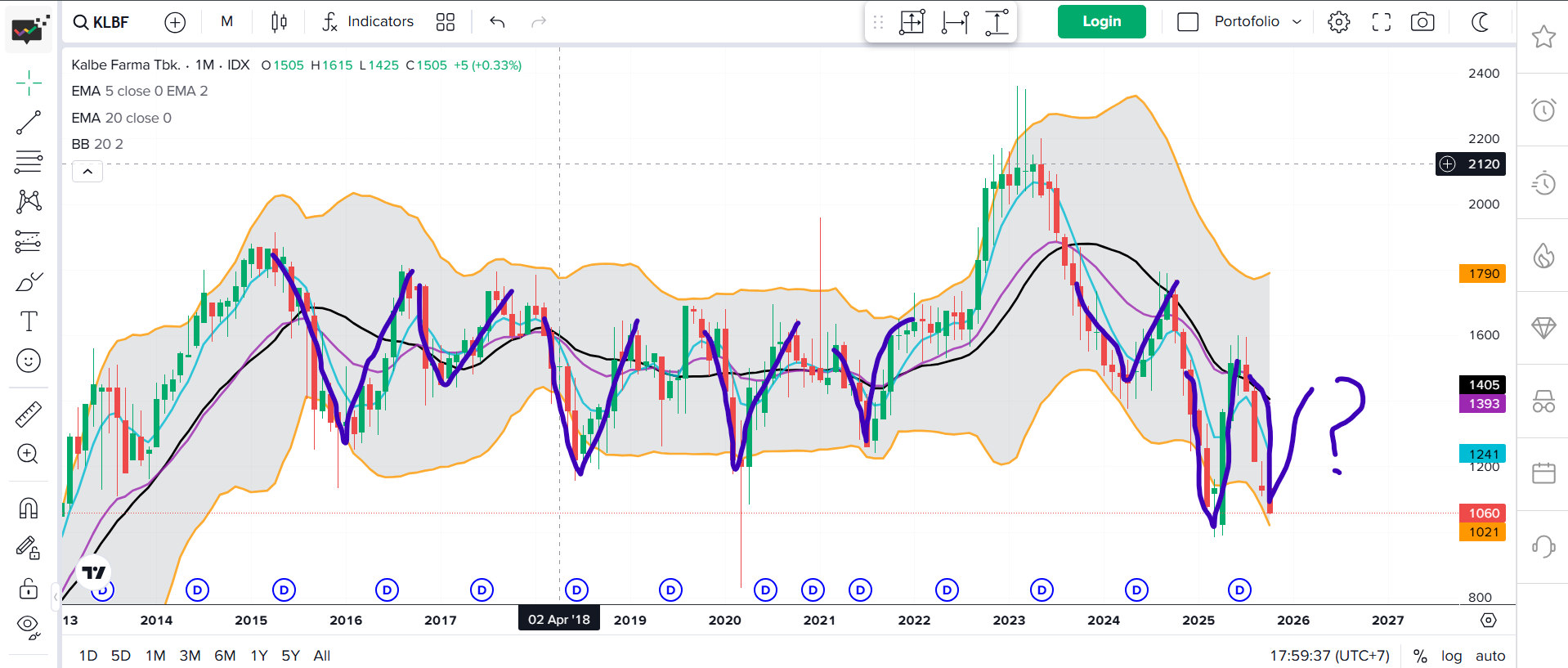The width and height of the screenshot is (1568, 668).
Task: Click the orange 1790 price label
Action: 1483,274
